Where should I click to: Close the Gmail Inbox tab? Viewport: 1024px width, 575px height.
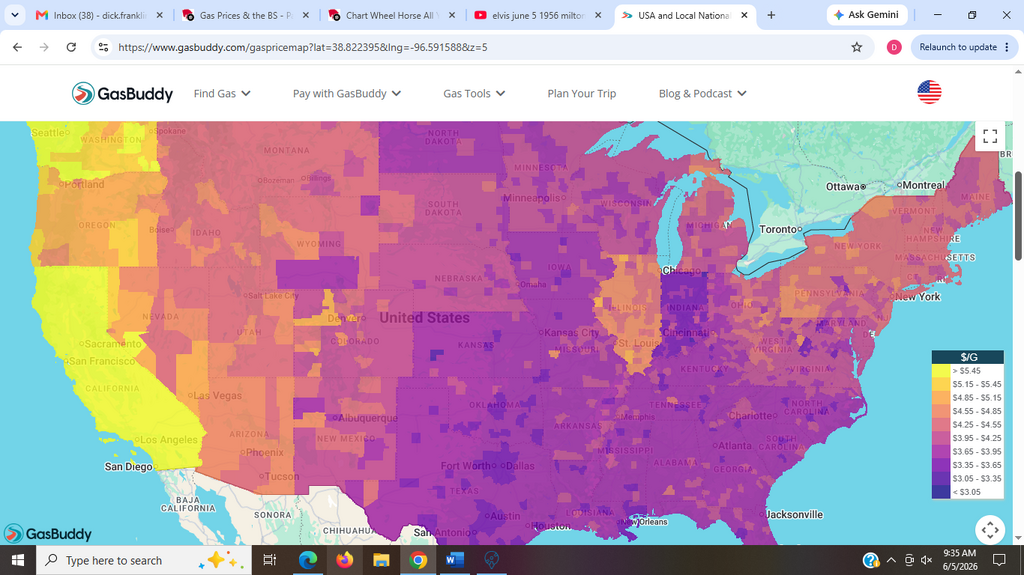click(x=159, y=15)
